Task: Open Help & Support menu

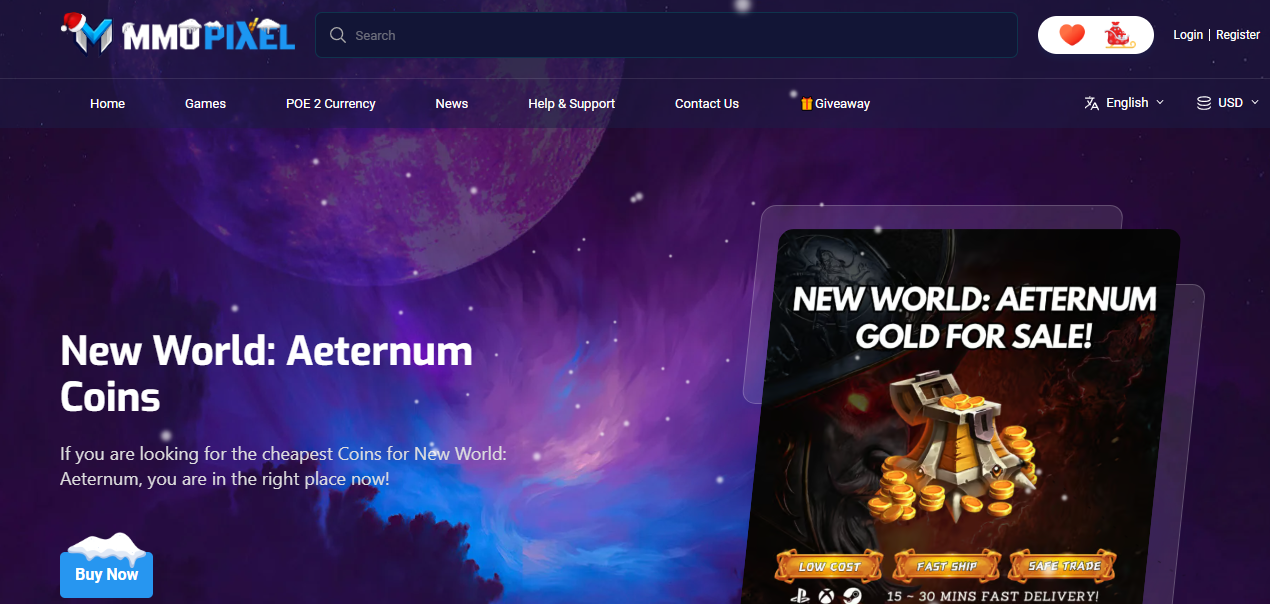Action: [x=571, y=104]
